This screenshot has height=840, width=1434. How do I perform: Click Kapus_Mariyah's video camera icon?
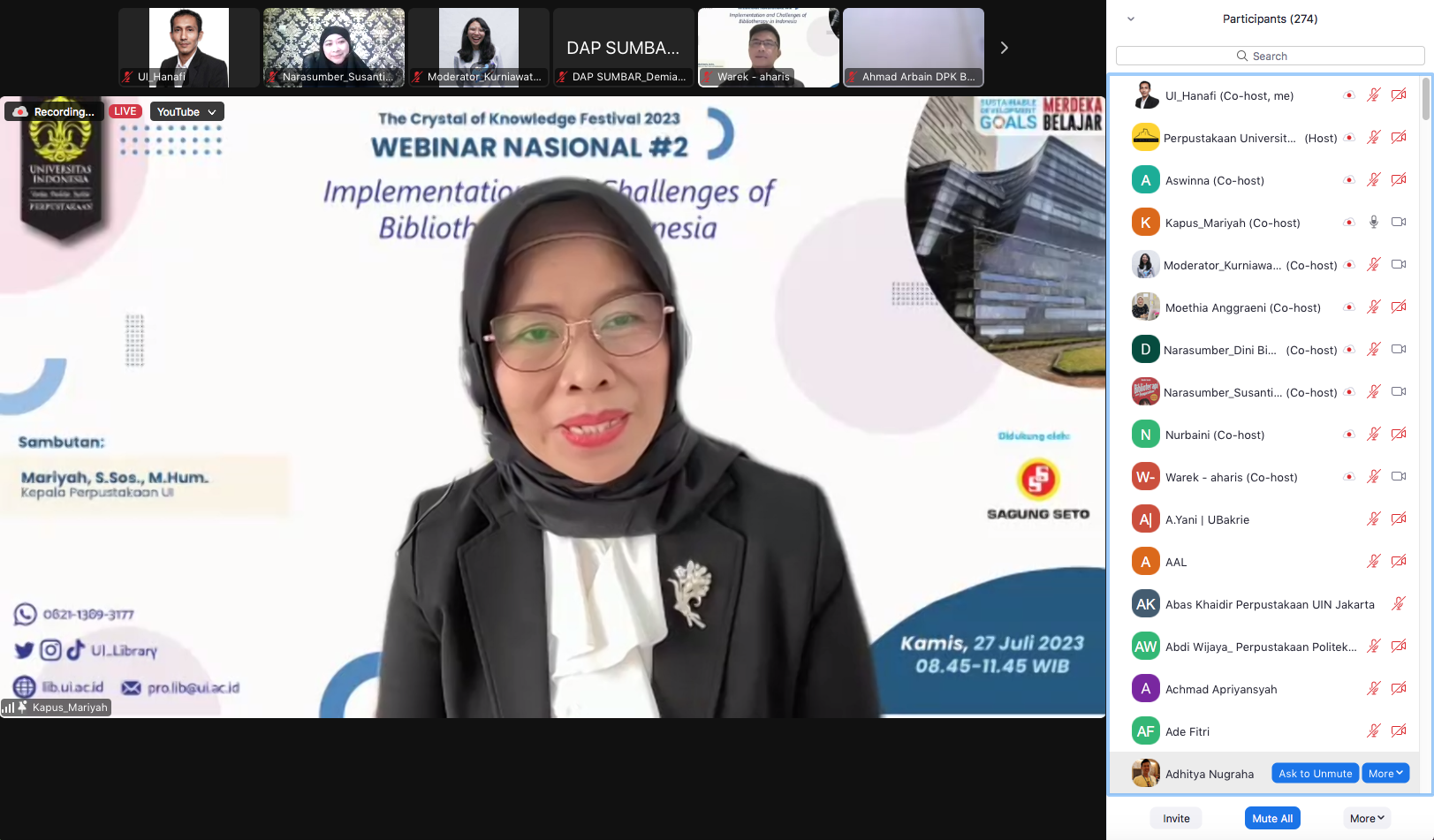pyautogui.click(x=1398, y=223)
